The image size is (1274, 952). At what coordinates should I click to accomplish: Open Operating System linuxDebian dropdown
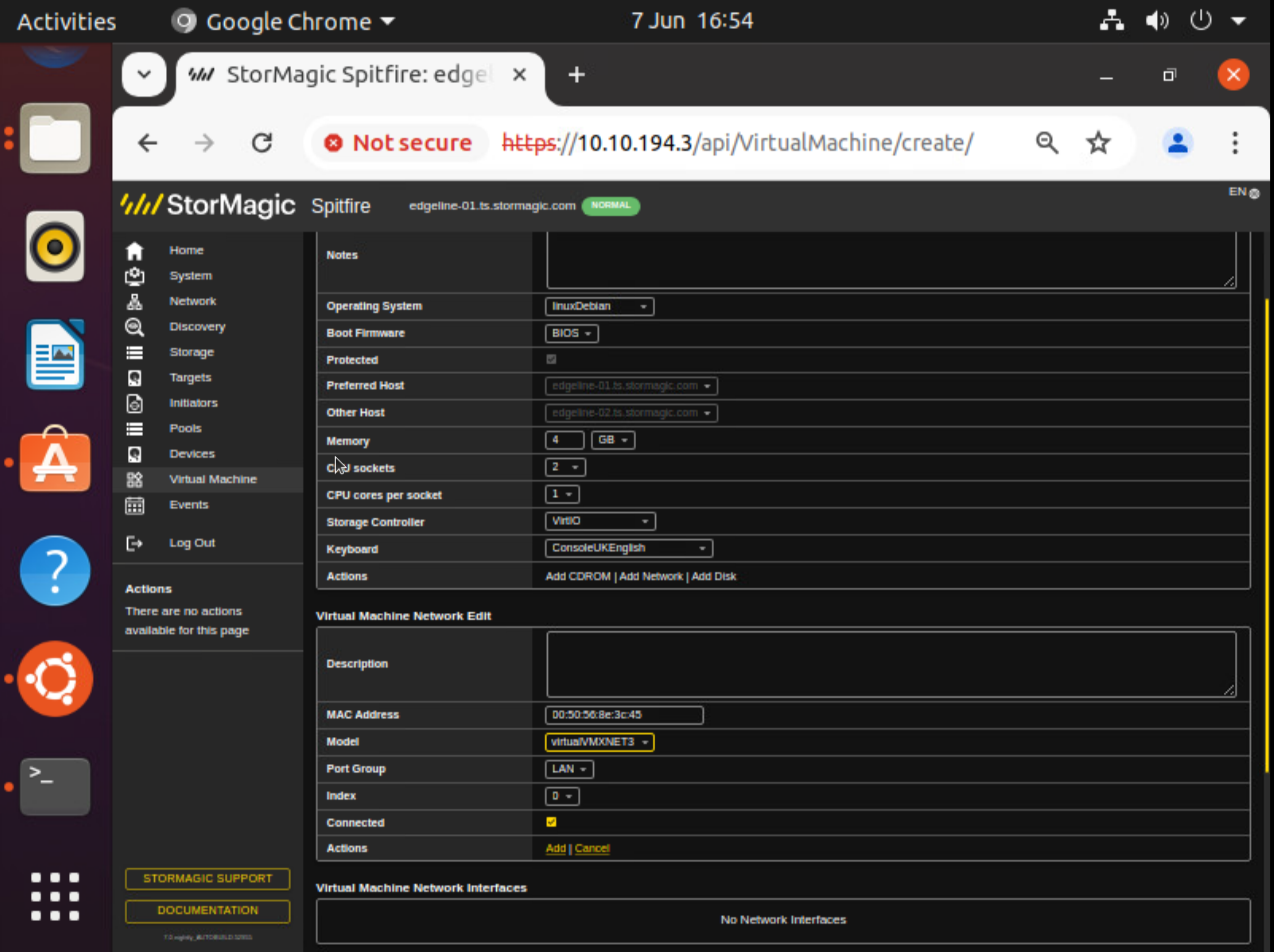click(x=599, y=306)
